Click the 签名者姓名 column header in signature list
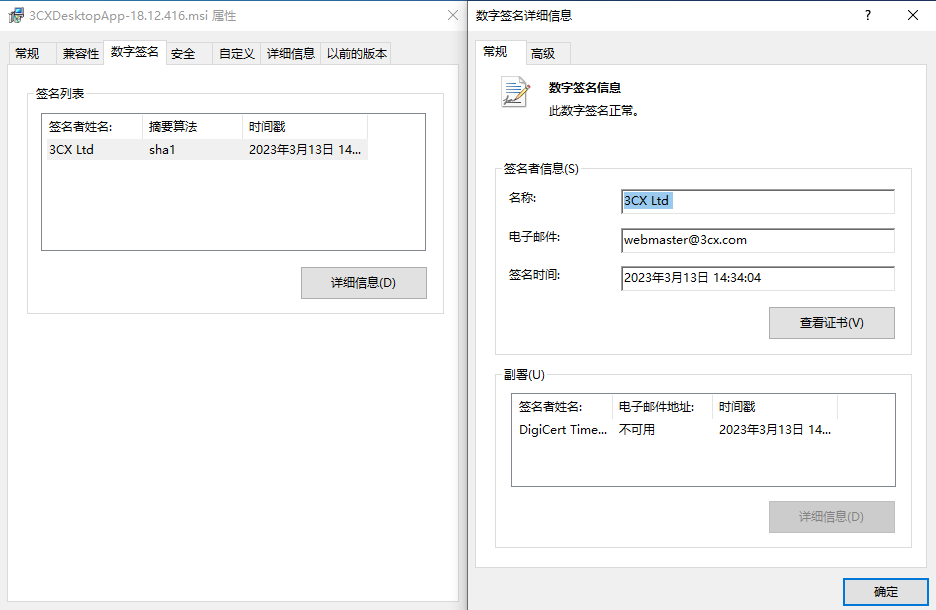 point(92,127)
